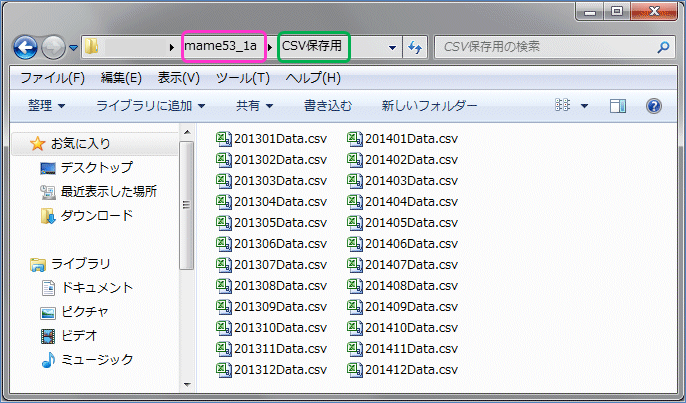The height and width of the screenshot is (403, 686).
Task: Select icon of 201306Data.csv
Action: tap(224, 244)
